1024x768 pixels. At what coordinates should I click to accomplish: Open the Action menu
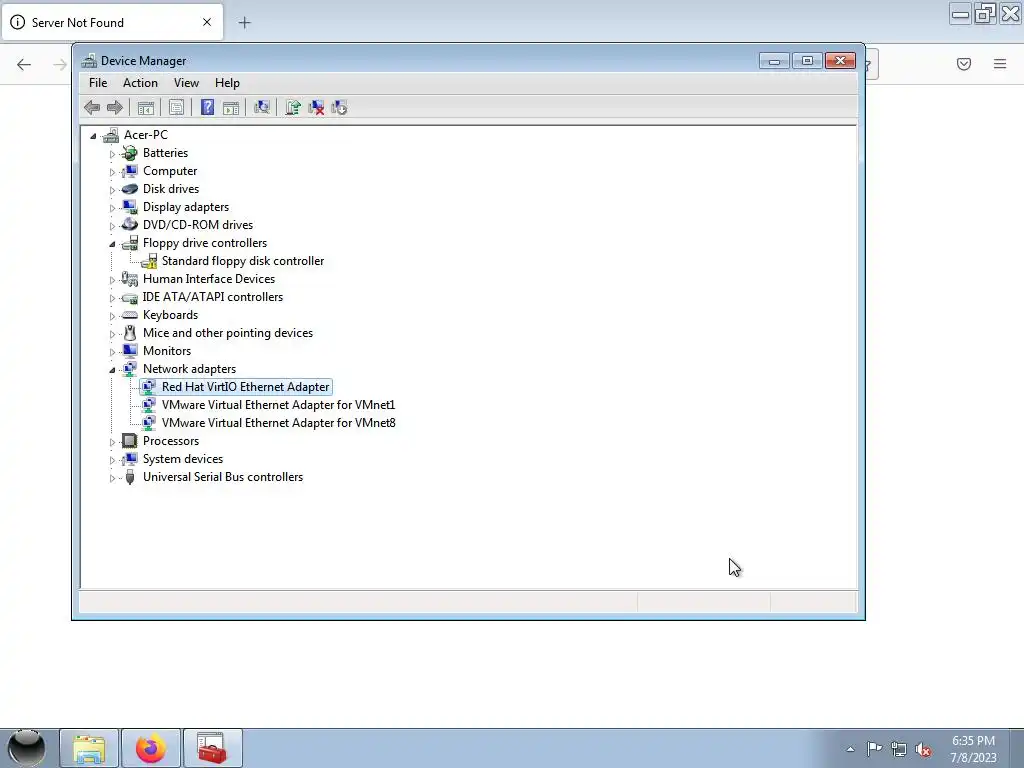[140, 83]
